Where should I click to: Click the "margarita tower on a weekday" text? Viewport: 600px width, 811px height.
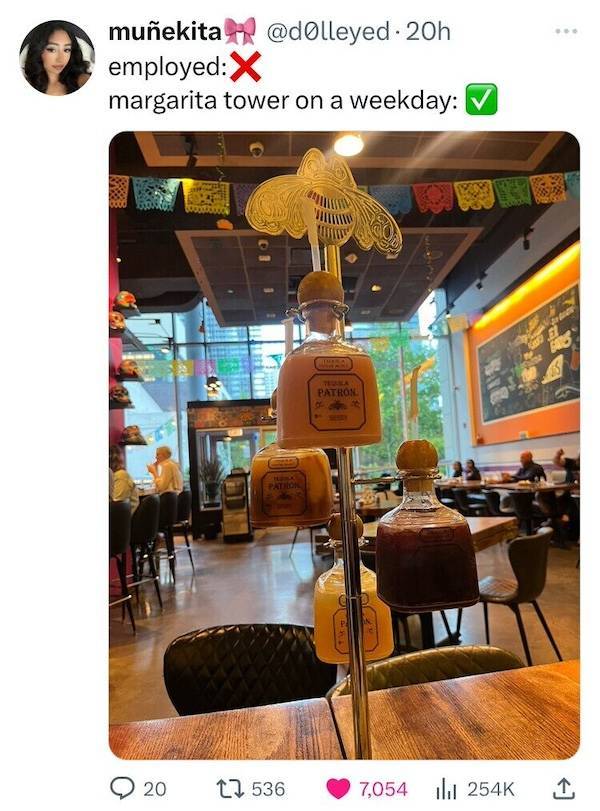tap(282, 100)
